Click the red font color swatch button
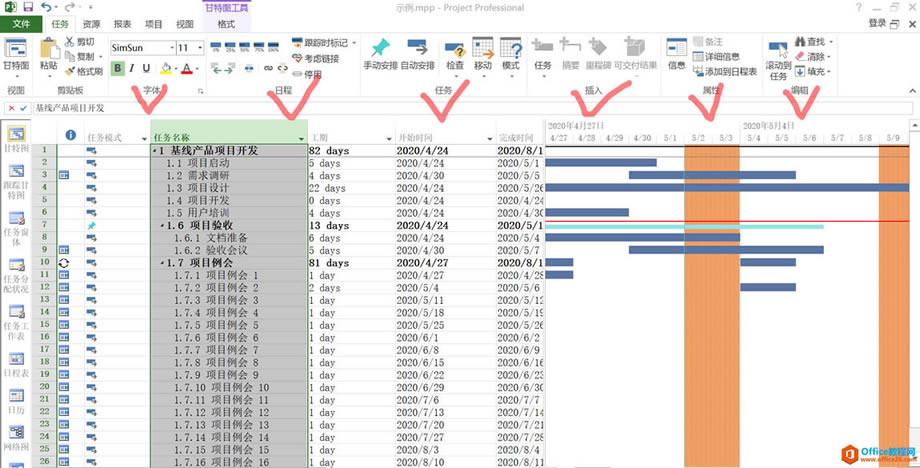 [187, 69]
